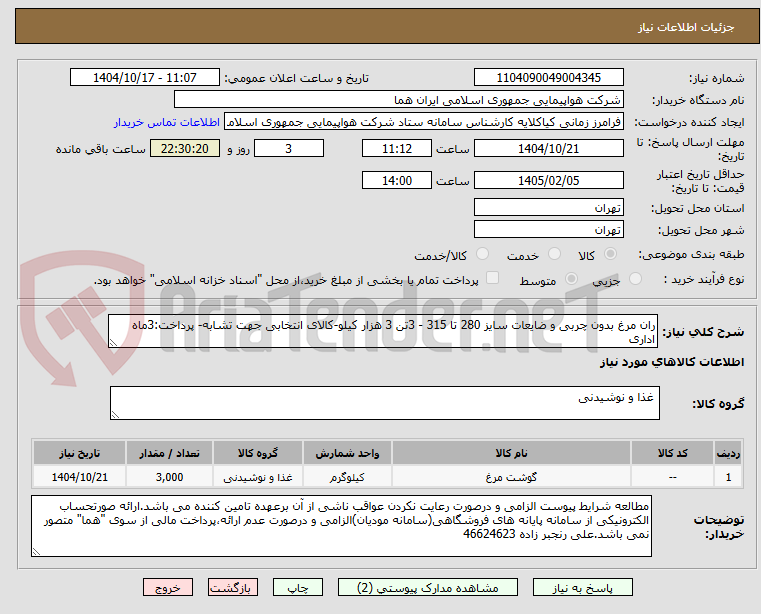The width and height of the screenshot is (761, 614).
Task: Select the کالا radio button
Action: [x=611, y=254]
